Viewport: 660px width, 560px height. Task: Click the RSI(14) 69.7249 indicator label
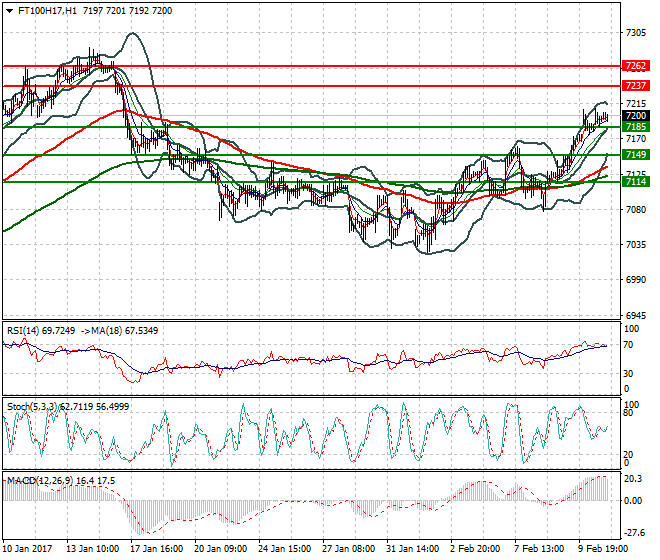(41, 331)
